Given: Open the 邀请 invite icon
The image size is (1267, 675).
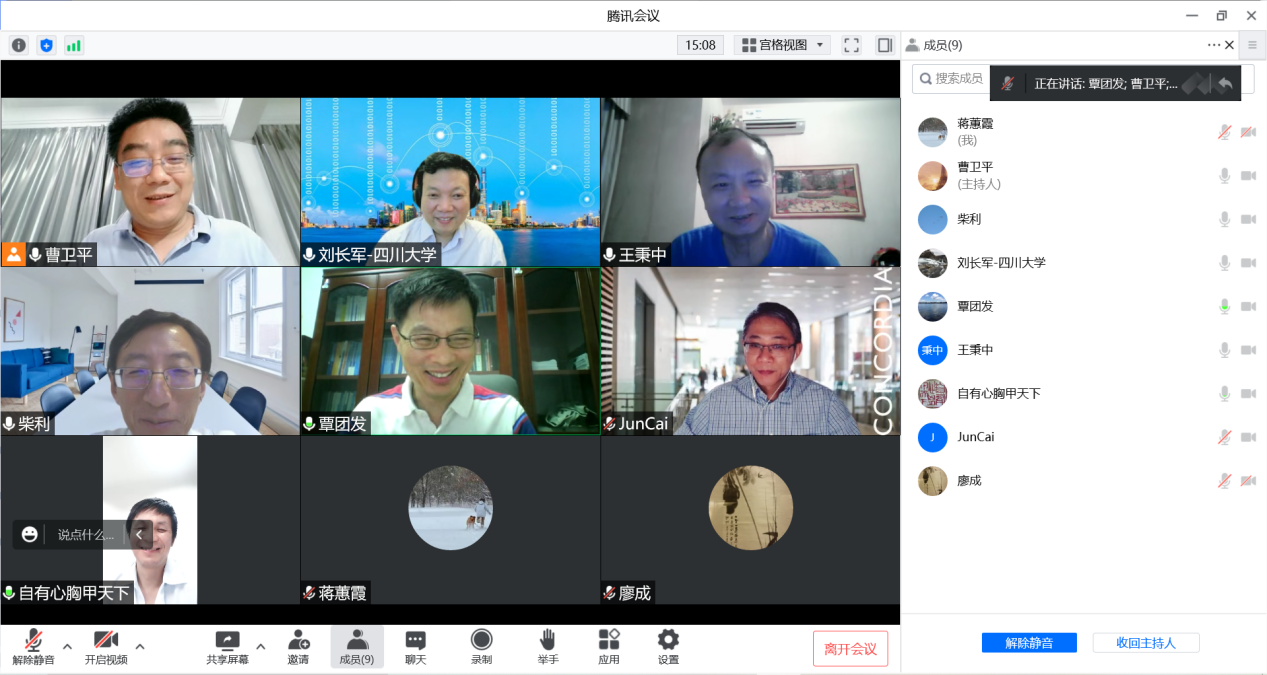Looking at the screenshot, I should (298, 647).
